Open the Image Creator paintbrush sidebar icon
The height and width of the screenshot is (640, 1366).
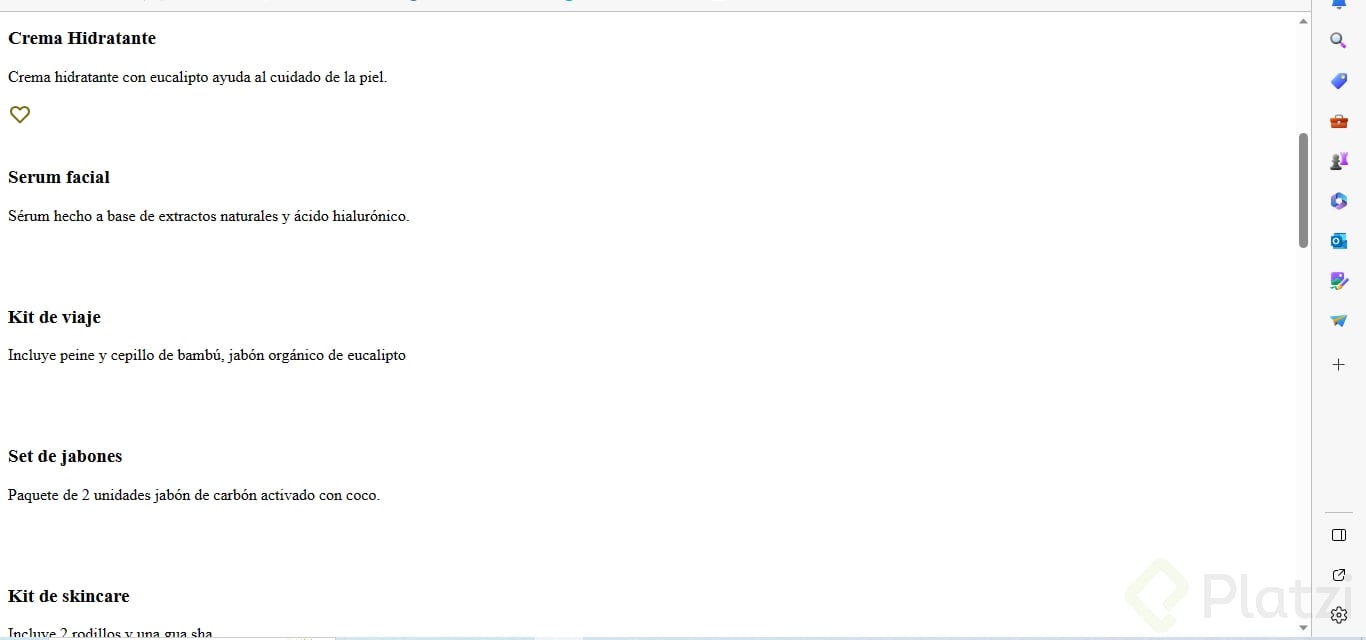[1338, 281]
